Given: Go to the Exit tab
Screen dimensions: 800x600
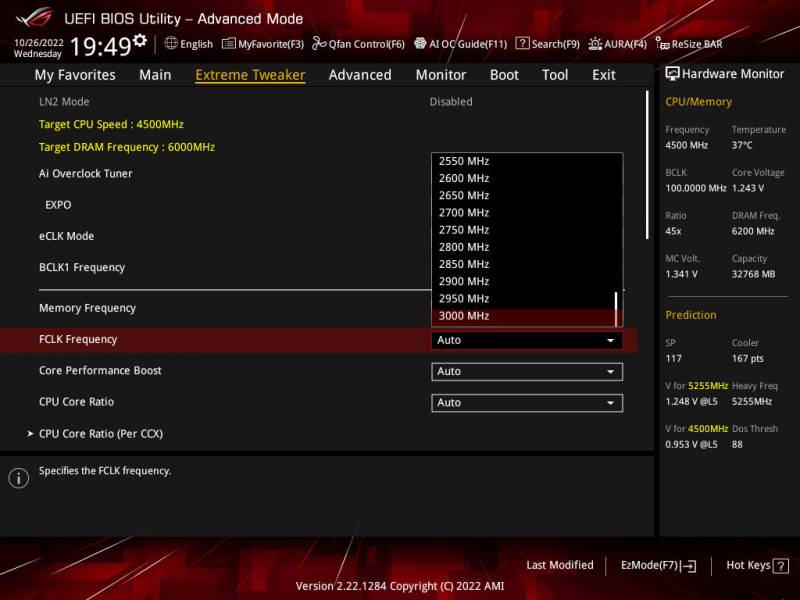Looking at the screenshot, I should [x=604, y=75].
